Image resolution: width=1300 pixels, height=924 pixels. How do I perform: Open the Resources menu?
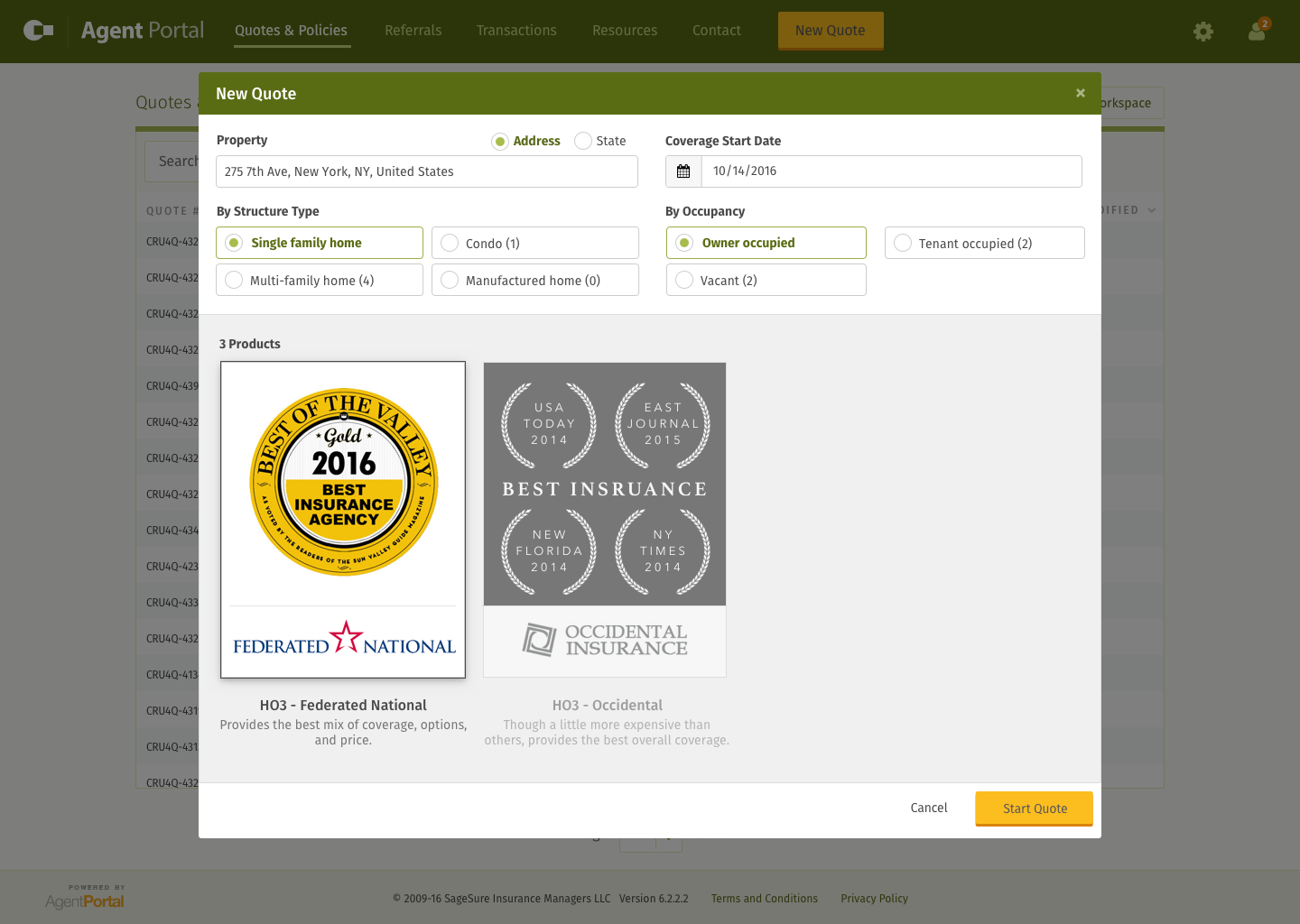click(625, 31)
